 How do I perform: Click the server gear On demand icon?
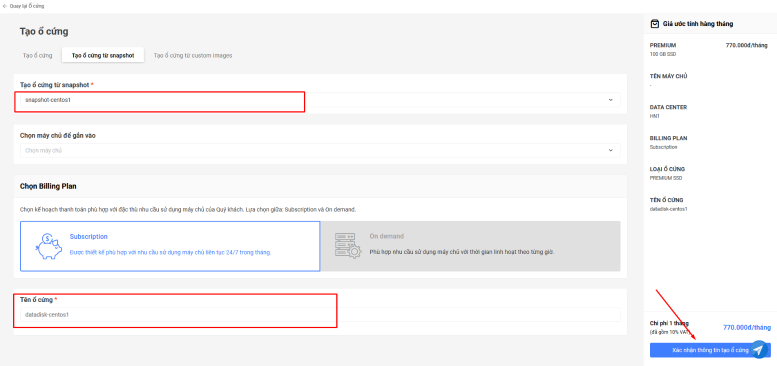tap(348, 246)
